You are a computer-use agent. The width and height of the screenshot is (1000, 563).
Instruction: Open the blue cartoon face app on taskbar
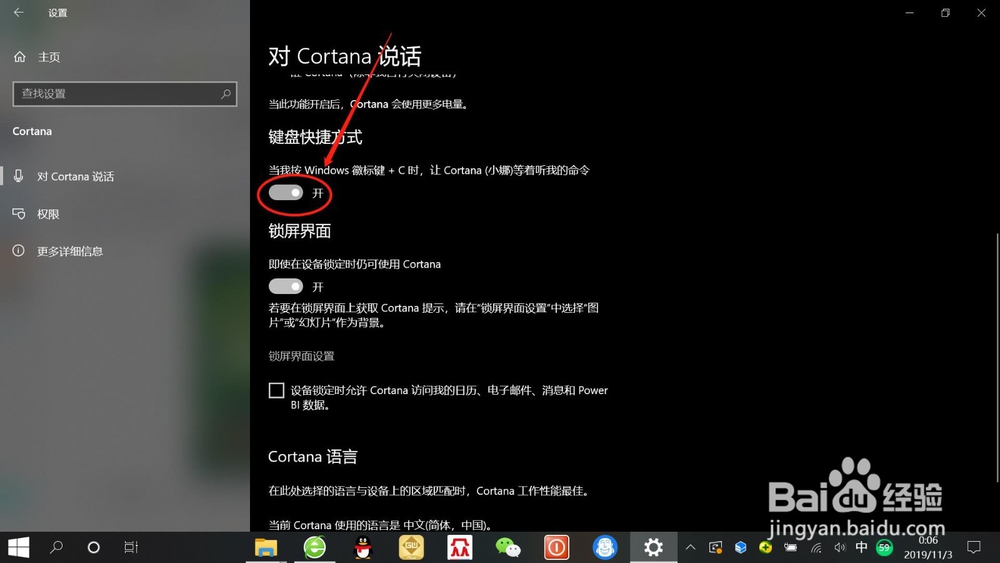[605, 547]
